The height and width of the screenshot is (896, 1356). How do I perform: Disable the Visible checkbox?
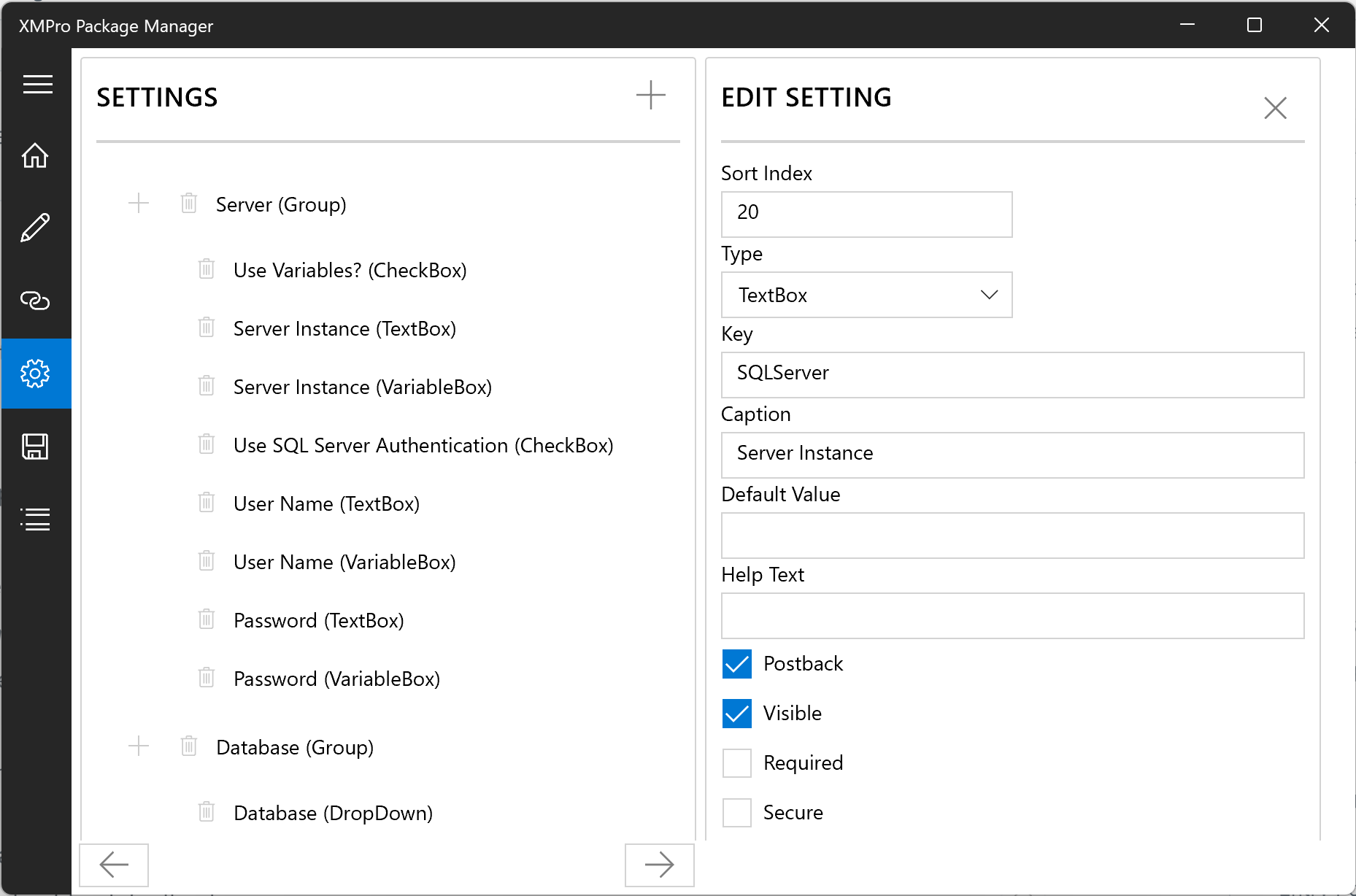[x=736, y=714]
